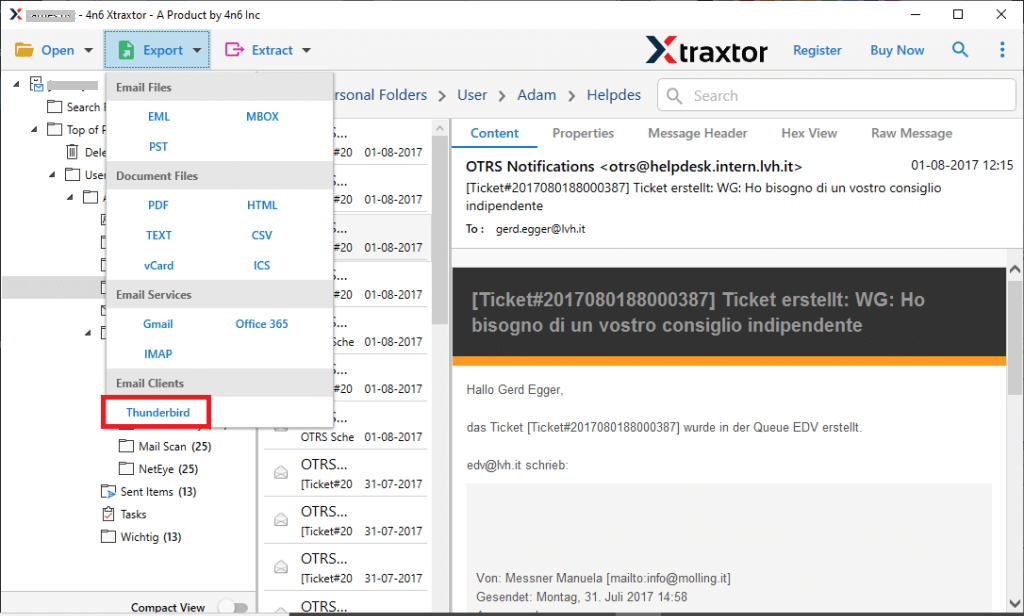Viewport: 1024px width, 616px height.
Task: Select Thunderbird under Email Clients
Action: pyautogui.click(x=156, y=412)
